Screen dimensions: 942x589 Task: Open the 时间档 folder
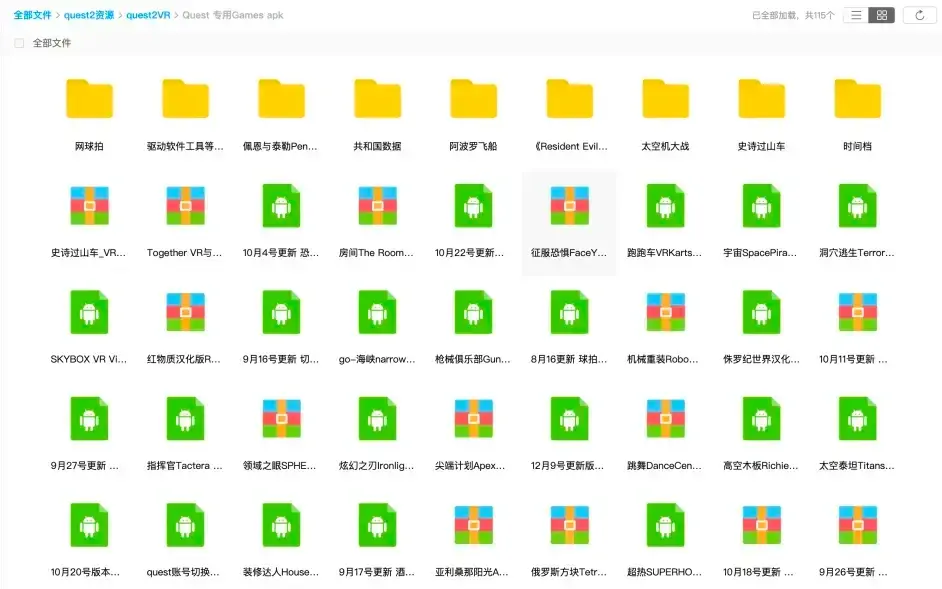[x=857, y=100]
